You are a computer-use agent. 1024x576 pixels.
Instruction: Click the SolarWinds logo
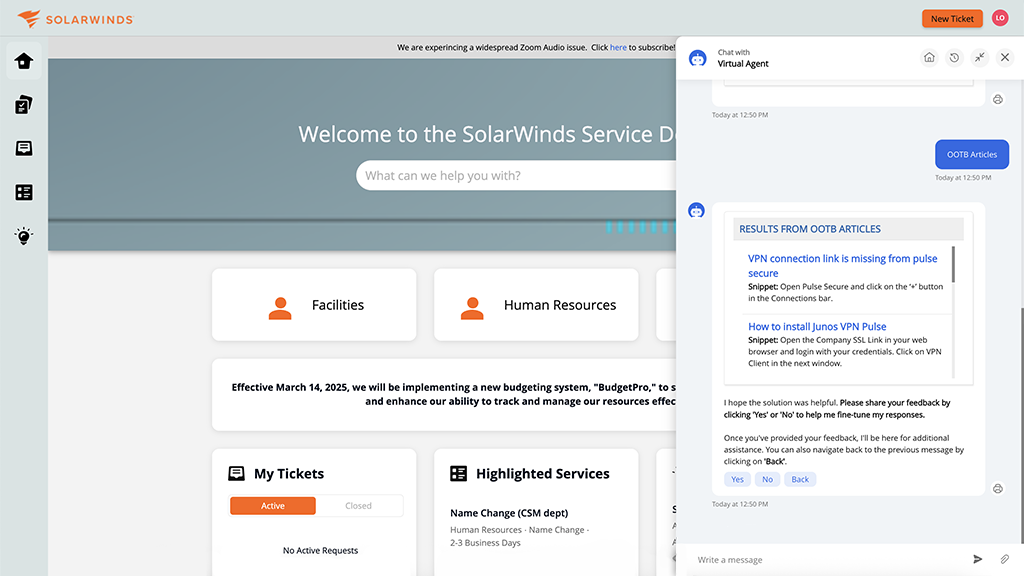click(75, 19)
